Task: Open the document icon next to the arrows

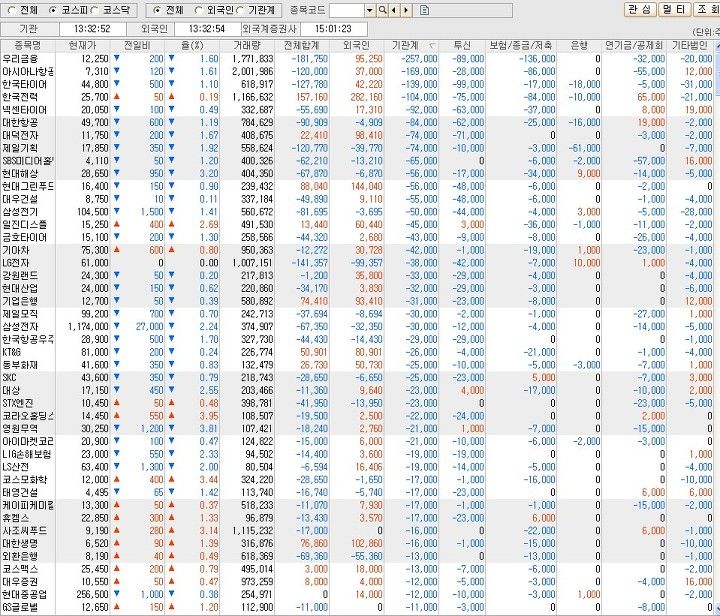Action: [x=424, y=10]
